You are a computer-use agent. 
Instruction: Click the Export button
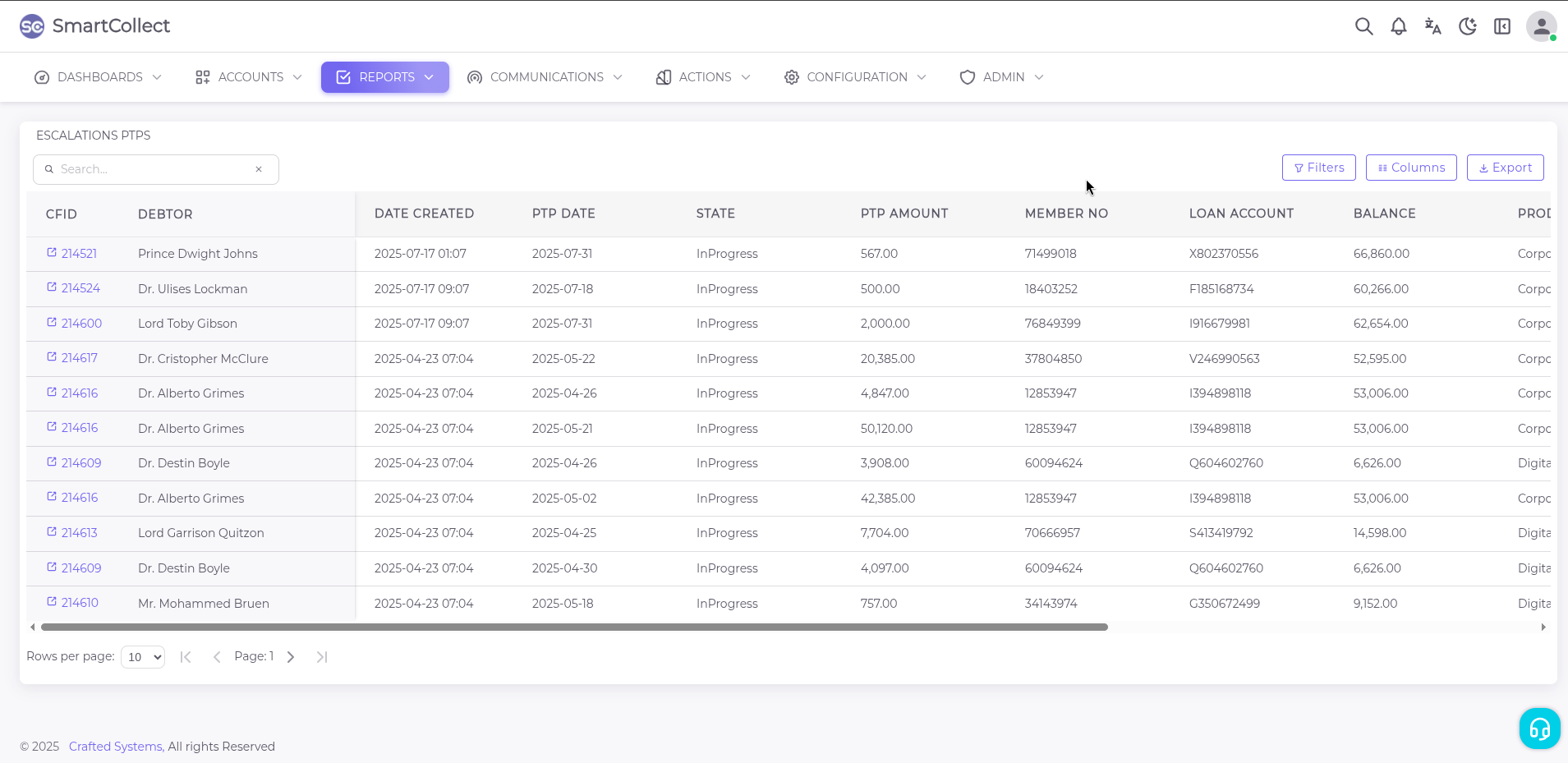click(x=1505, y=168)
